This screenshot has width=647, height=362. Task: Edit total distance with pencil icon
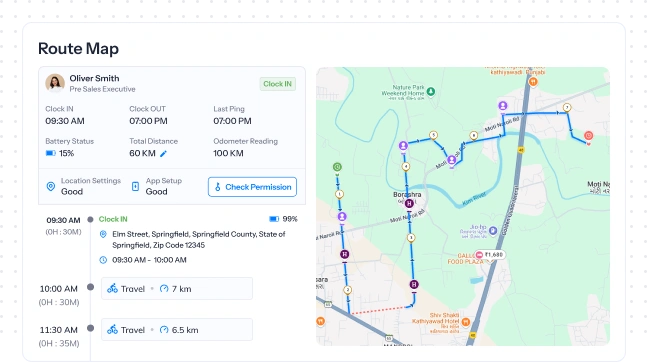click(163, 154)
